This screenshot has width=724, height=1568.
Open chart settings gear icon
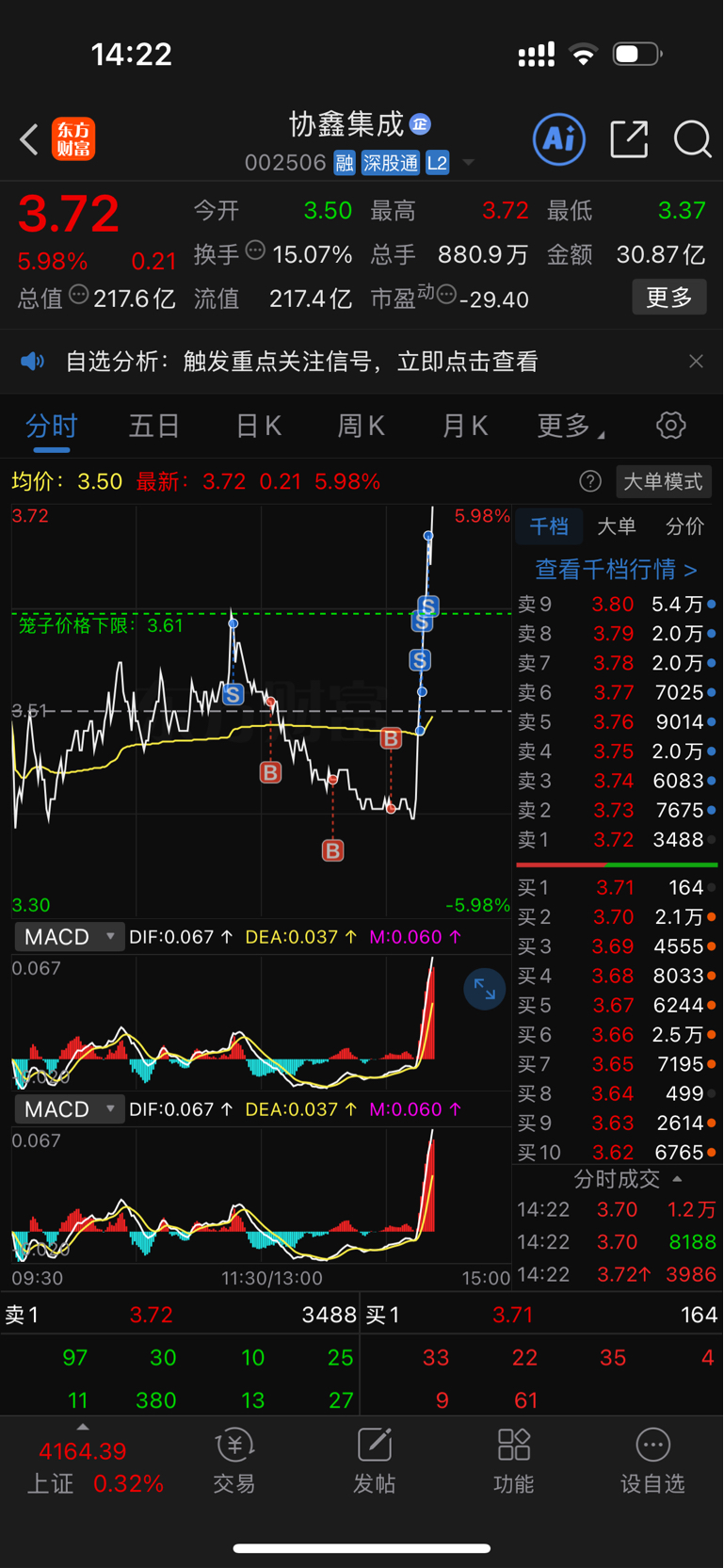pyautogui.click(x=670, y=426)
